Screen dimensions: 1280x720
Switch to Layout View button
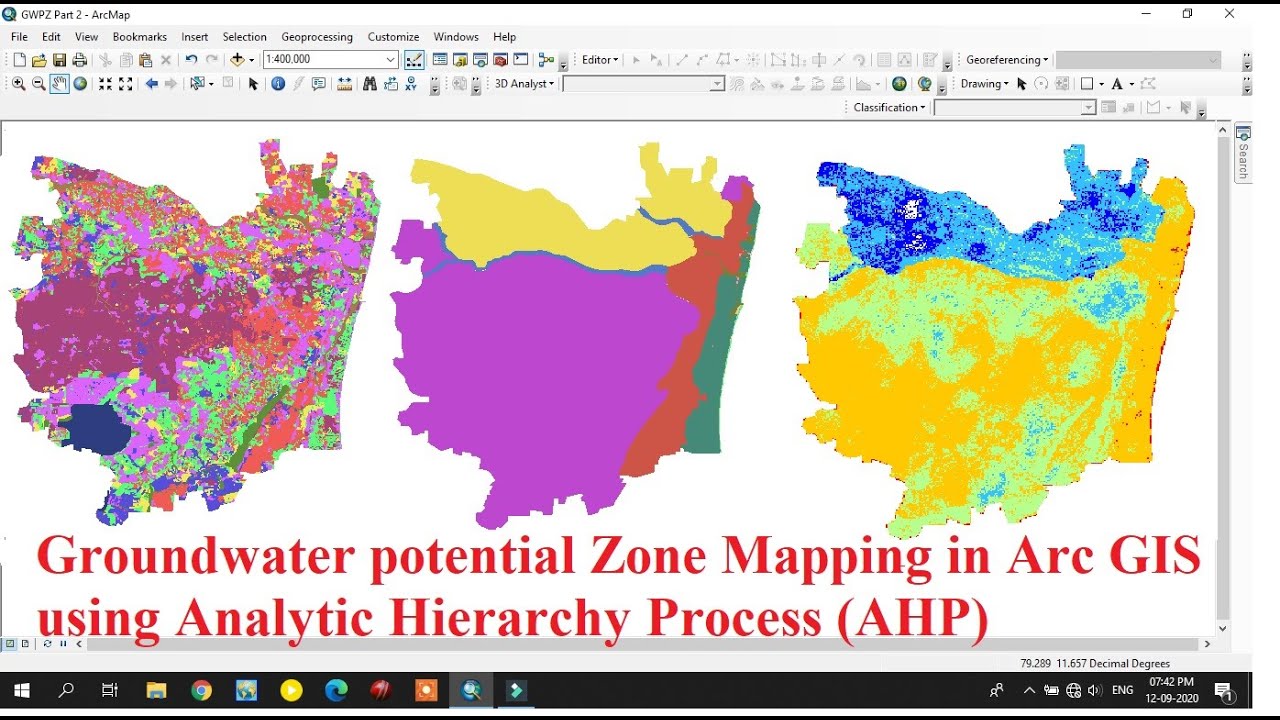click(x=25, y=644)
